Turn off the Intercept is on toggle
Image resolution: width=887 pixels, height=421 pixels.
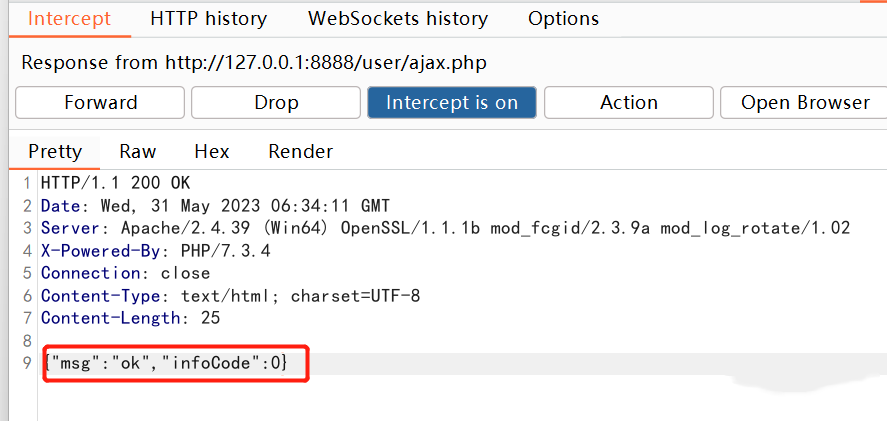click(x=452, y=102)
